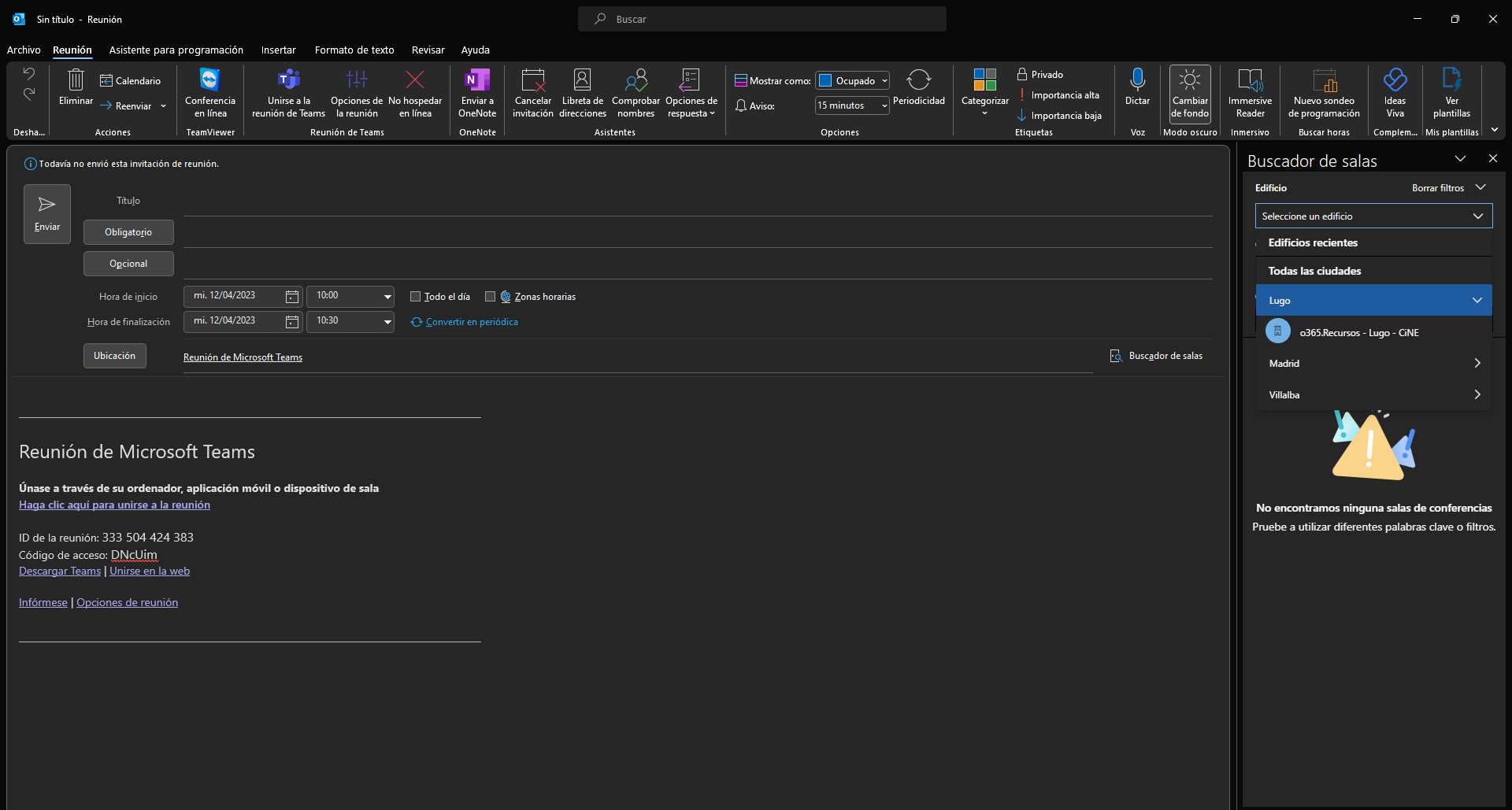Click Unirse a la reunión de Teams
This screenshot has width=1512, height=810.
pyautogui.click(x=288, y=93)
